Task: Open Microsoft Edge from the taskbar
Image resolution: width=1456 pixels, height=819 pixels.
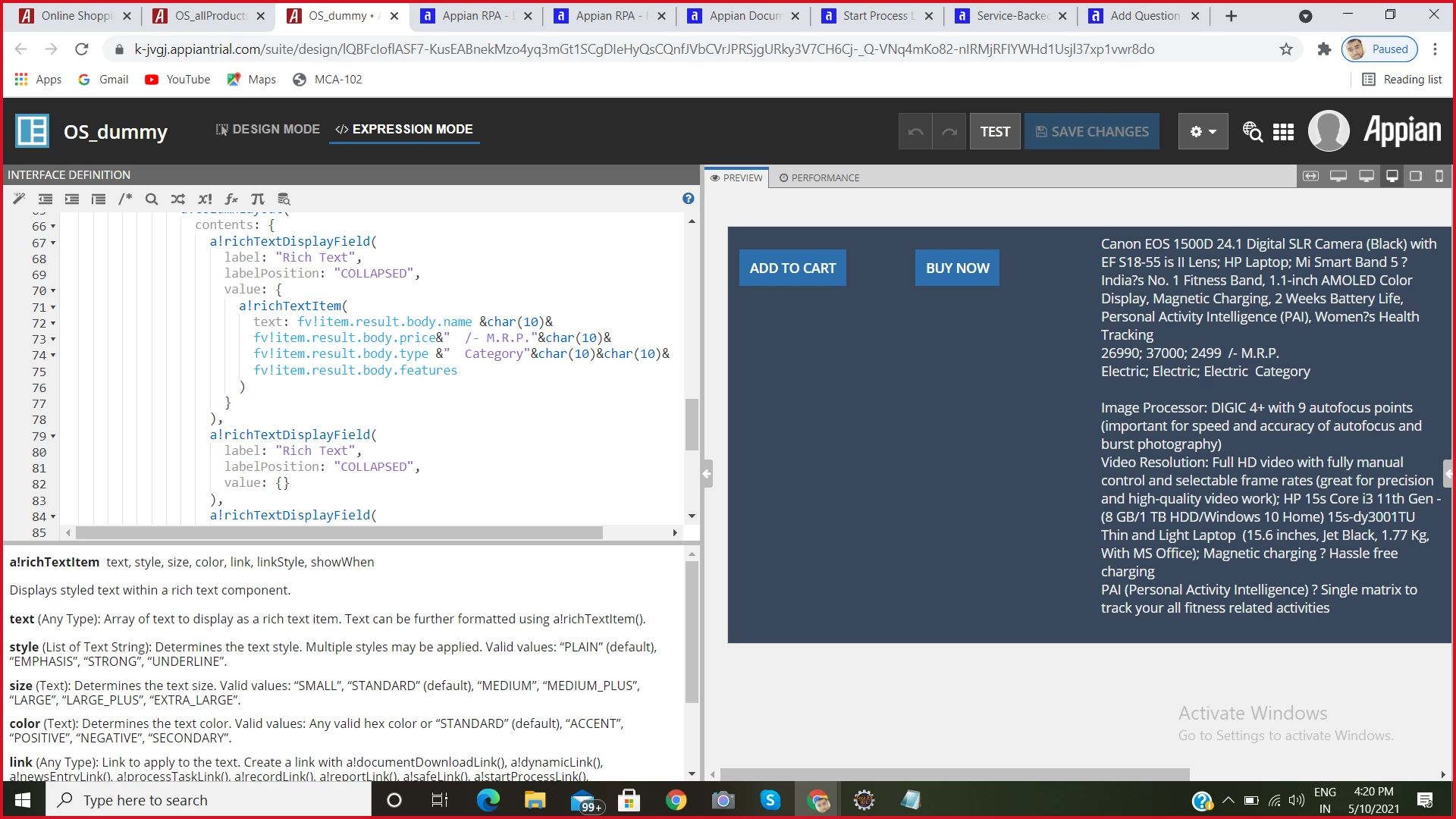Action: (488, 800)
